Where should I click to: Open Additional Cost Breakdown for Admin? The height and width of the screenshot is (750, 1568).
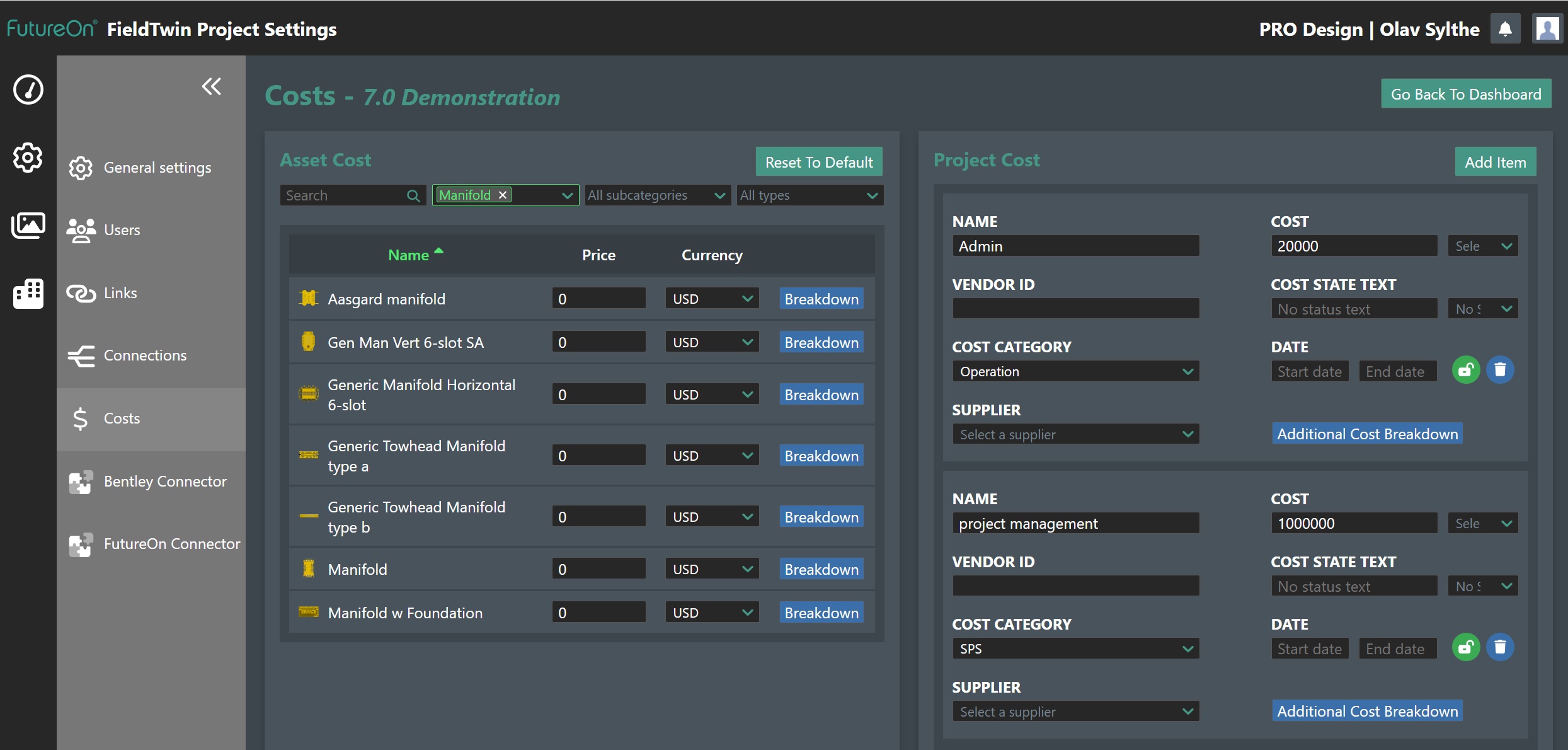point(1367,434)
